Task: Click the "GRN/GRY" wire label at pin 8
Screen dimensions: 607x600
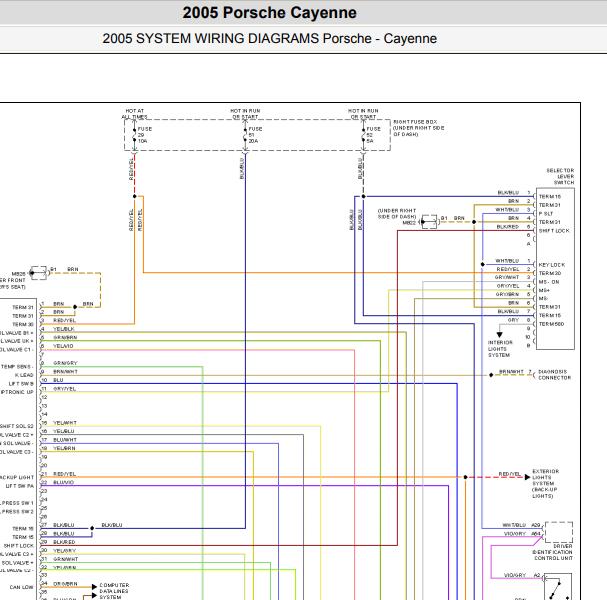Action: (x=65, y=363)
